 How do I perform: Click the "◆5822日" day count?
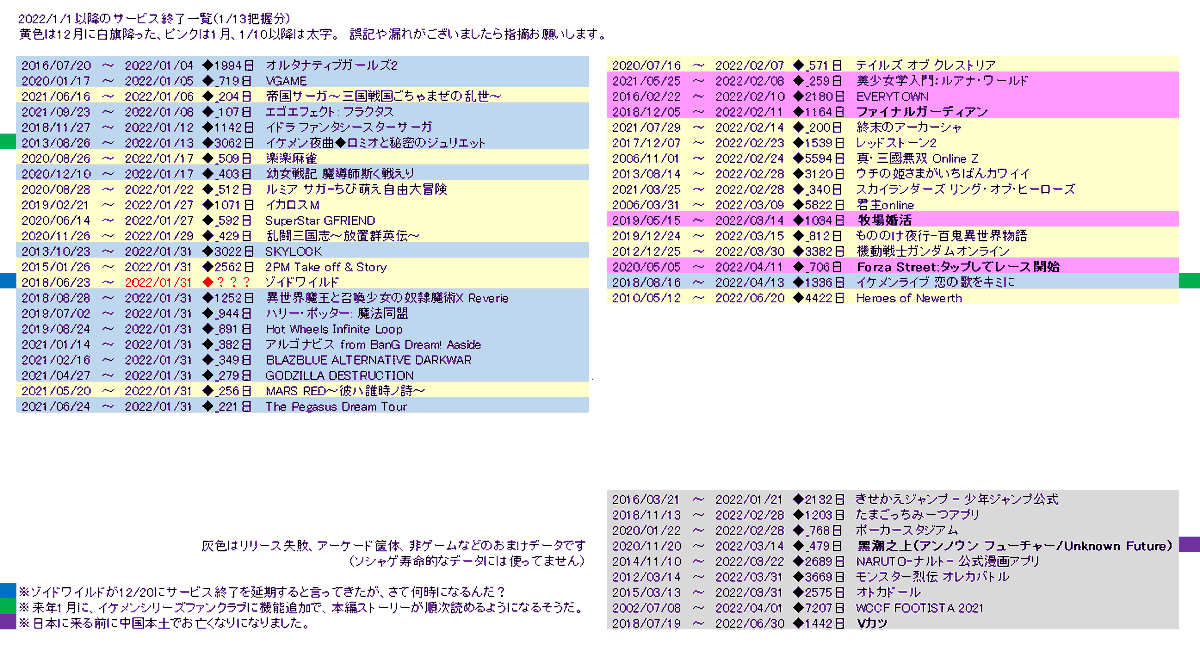pos(818,205)
